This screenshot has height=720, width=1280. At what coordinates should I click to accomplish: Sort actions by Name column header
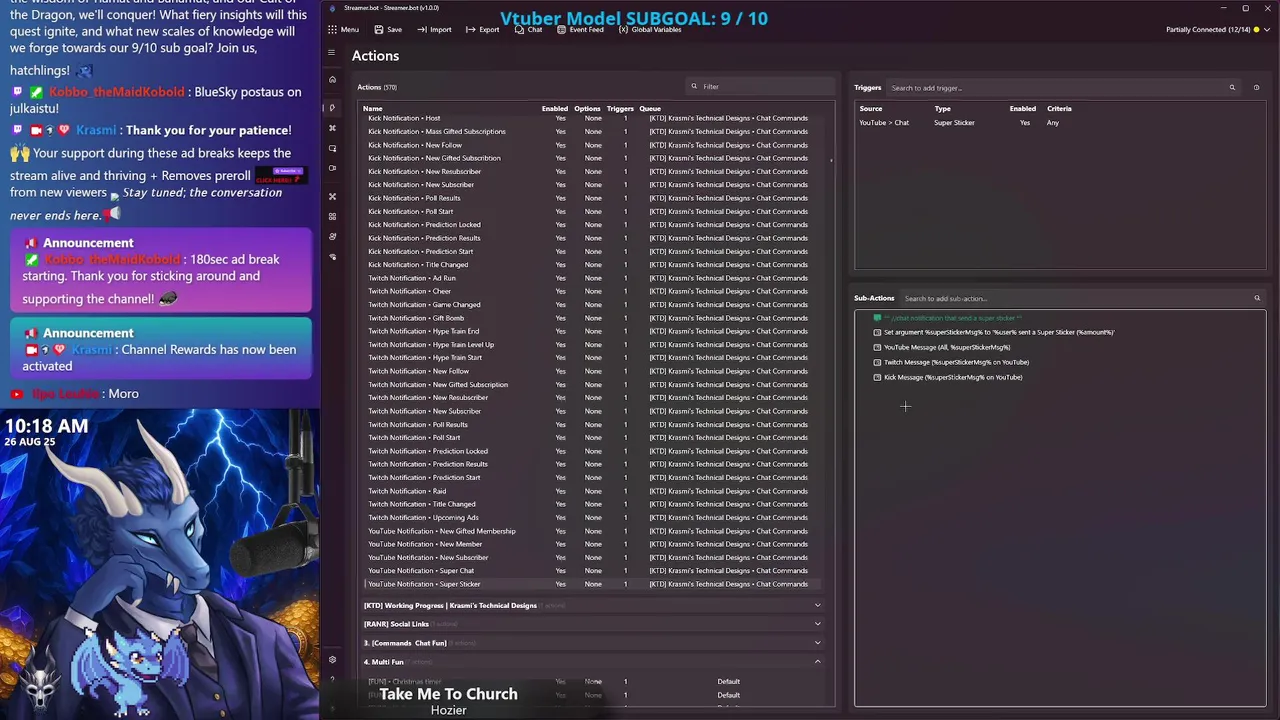tap(372, 108)
